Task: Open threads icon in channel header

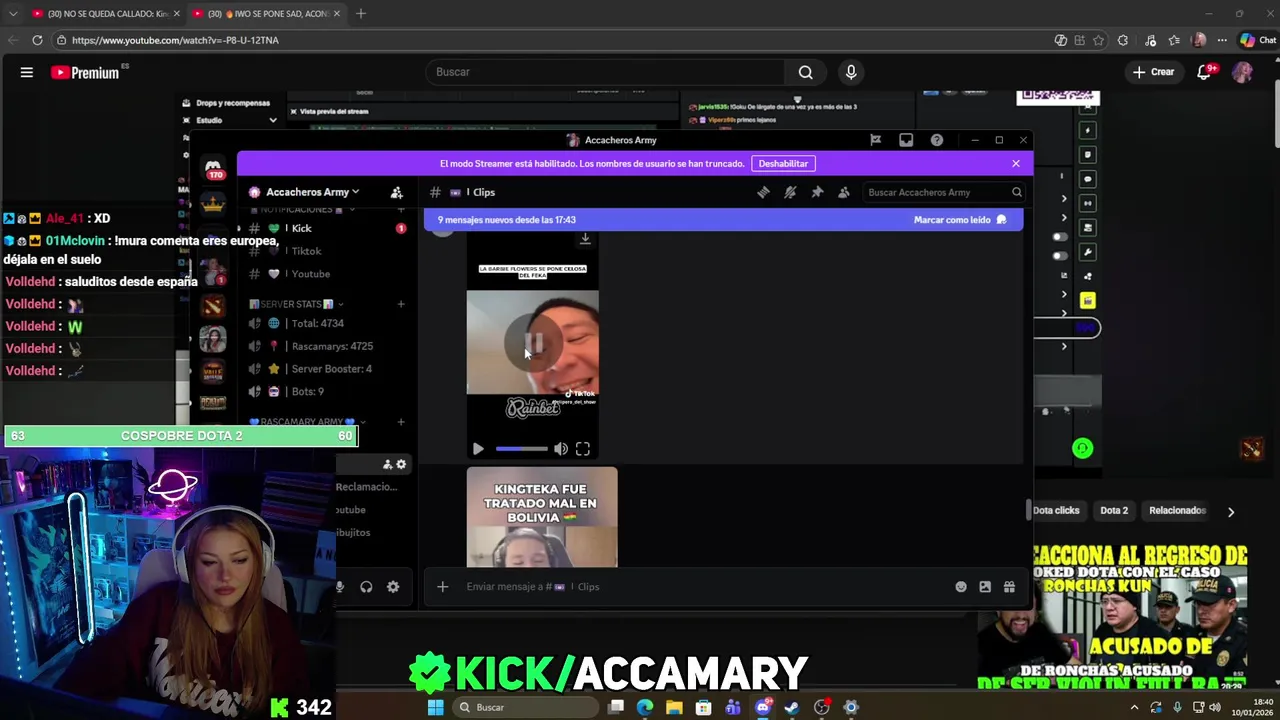Action: click(763, 192)
